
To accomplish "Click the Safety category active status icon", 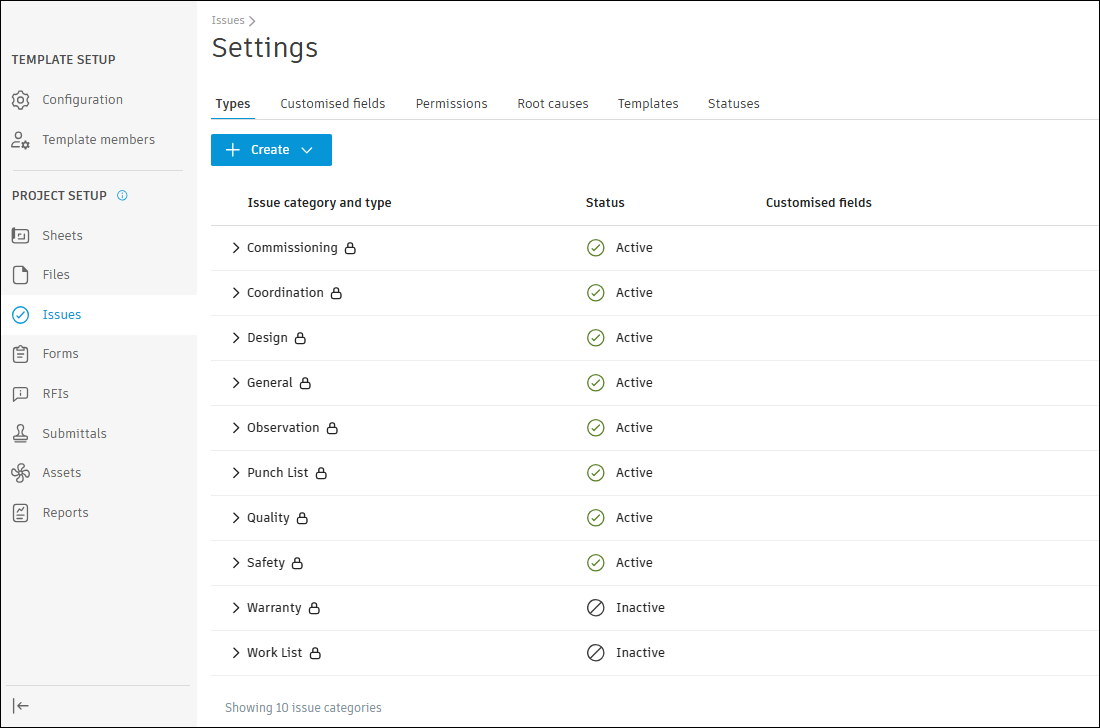I will 596,563.
